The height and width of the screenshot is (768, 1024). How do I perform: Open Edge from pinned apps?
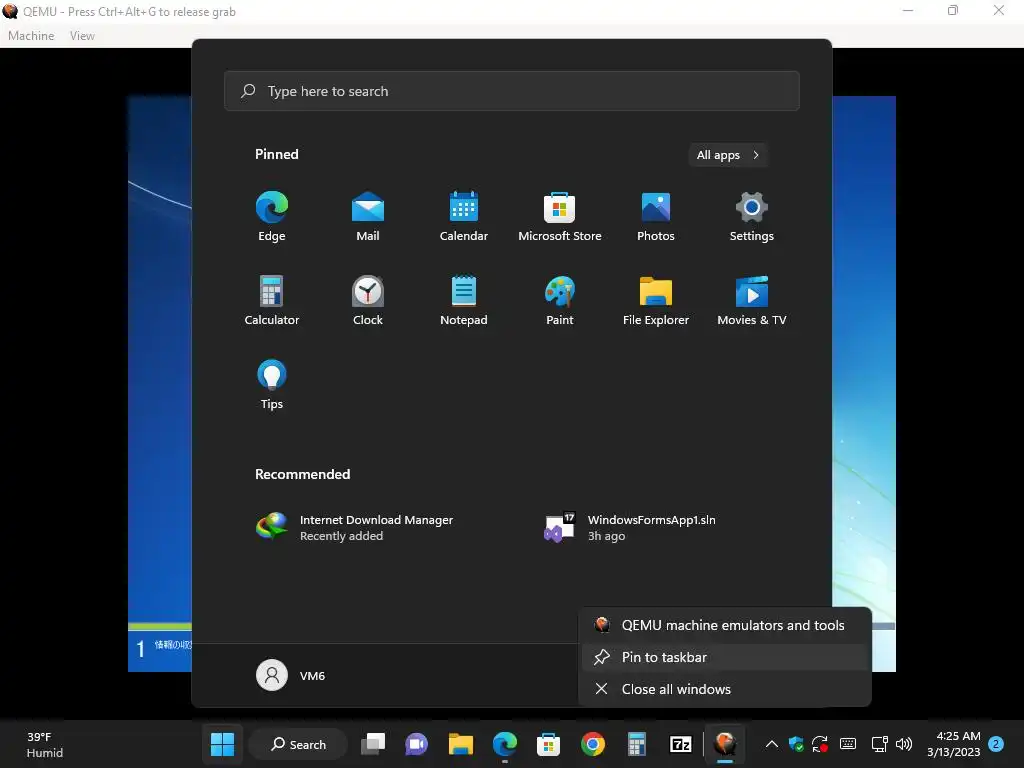click(272, 216)
